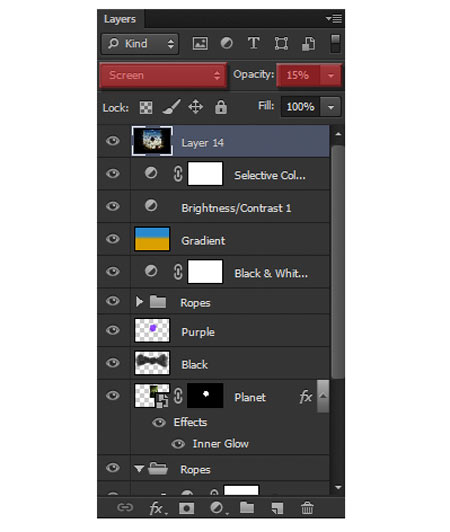Image resolution: width=450 pixels, height=532 pixels.
Task: Switch to the Layers tab
Action: [x=120, y=19]
